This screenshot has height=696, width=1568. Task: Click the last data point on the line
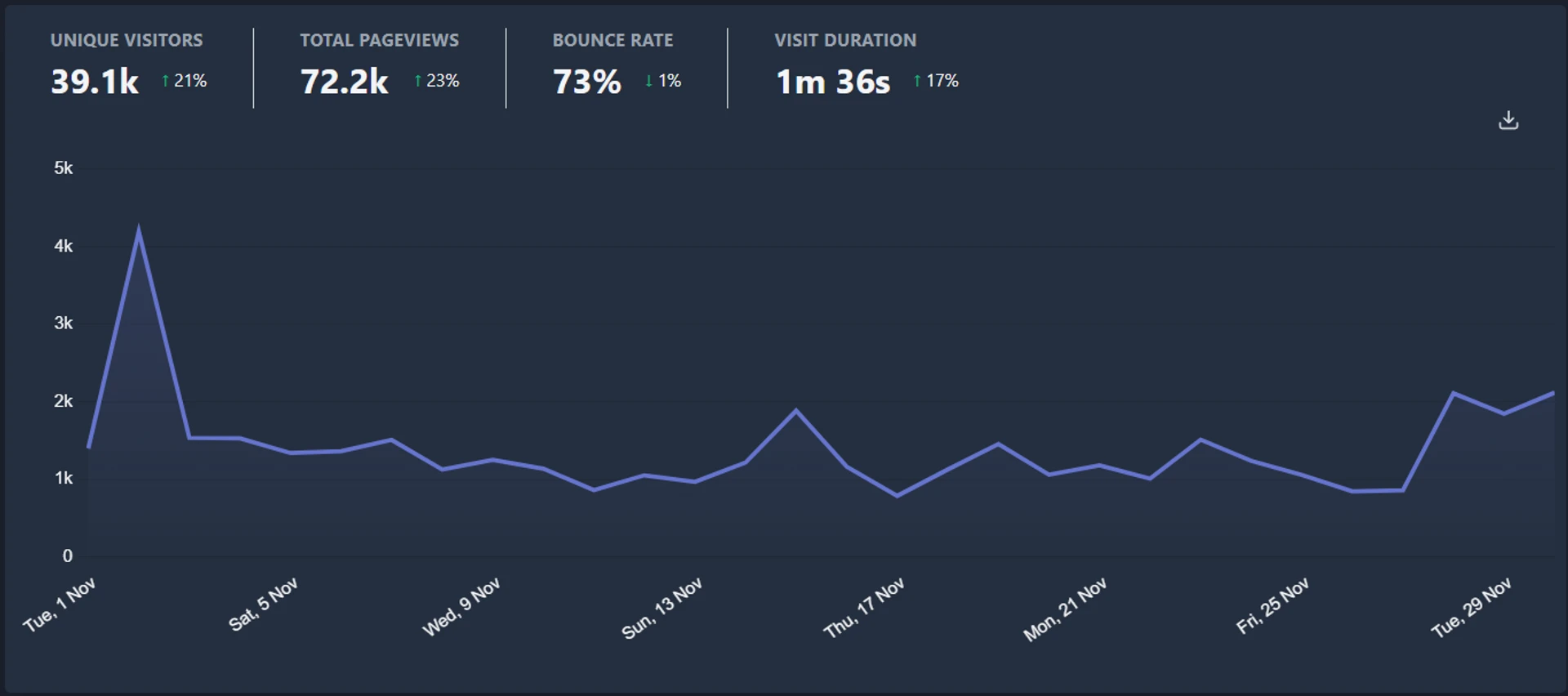1552,393
